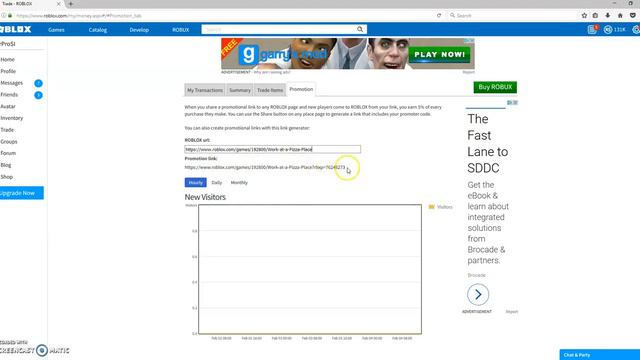640x360 pixels.
Task: Click the side ad arrow button
Action: tap(478, 295)
